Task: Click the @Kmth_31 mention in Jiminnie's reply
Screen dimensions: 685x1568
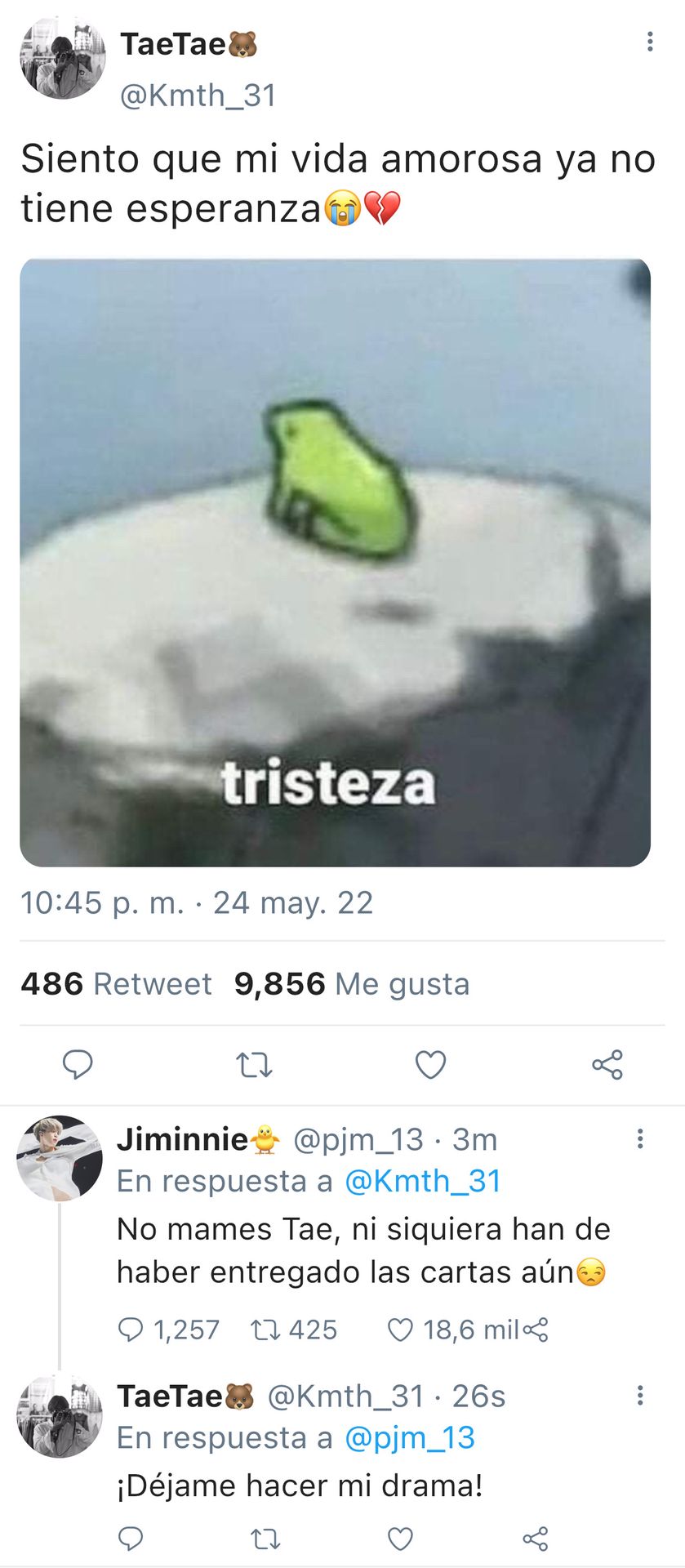Action: click(422, 1181)
